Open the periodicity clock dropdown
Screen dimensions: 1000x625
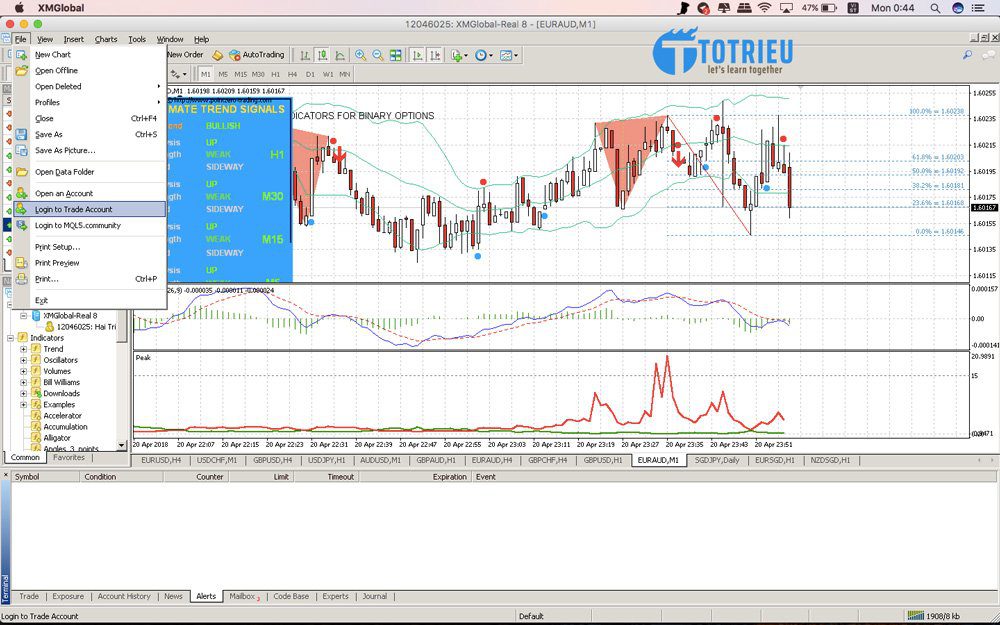[483, 55]
